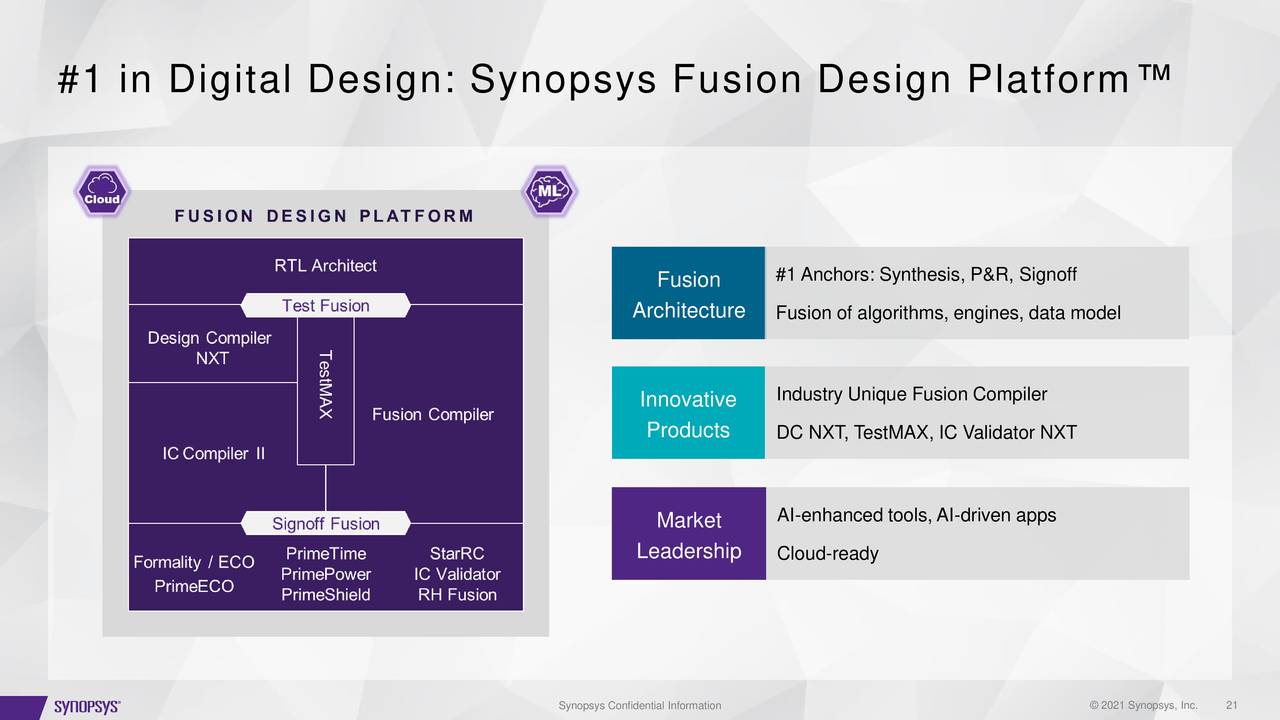Click the Test Fusion label

coord(326,305)
